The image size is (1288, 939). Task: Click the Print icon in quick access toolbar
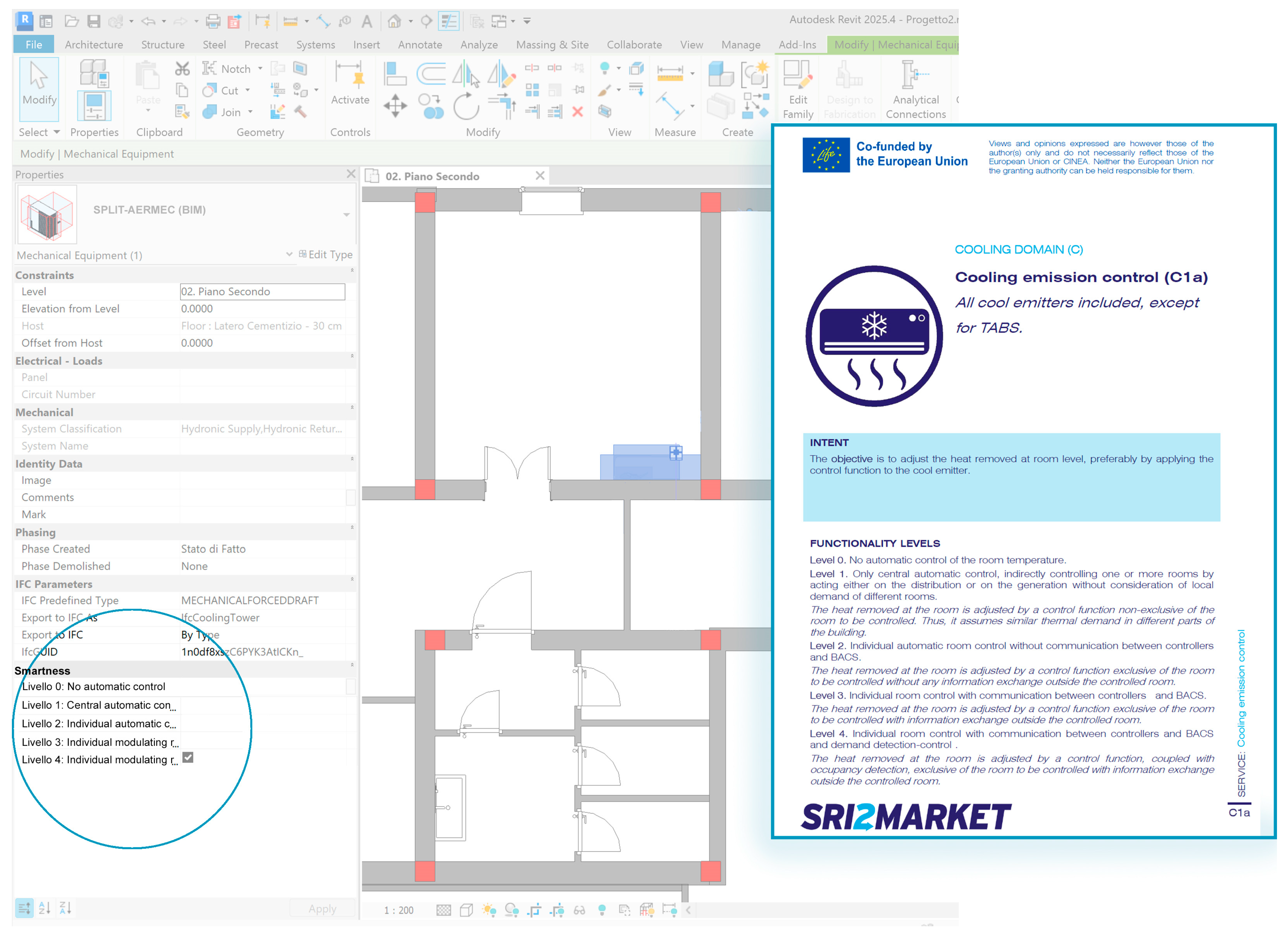coord(213,21)
